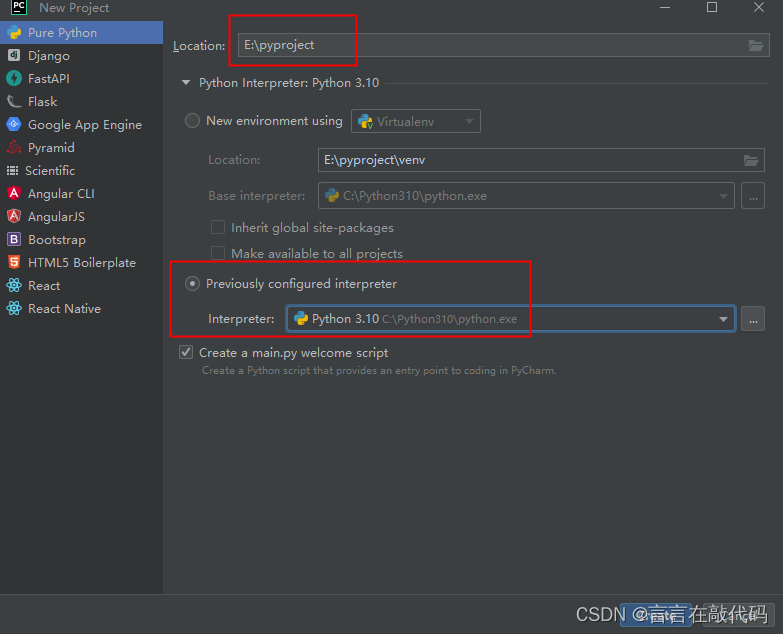Toggle Make available to all projects

[218, 253]
